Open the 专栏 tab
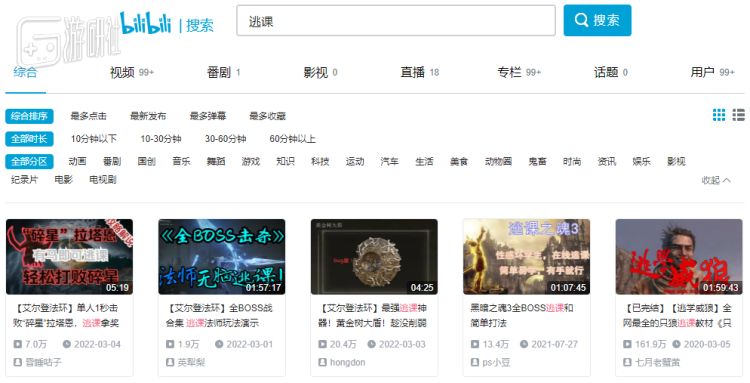 [519, 72]
